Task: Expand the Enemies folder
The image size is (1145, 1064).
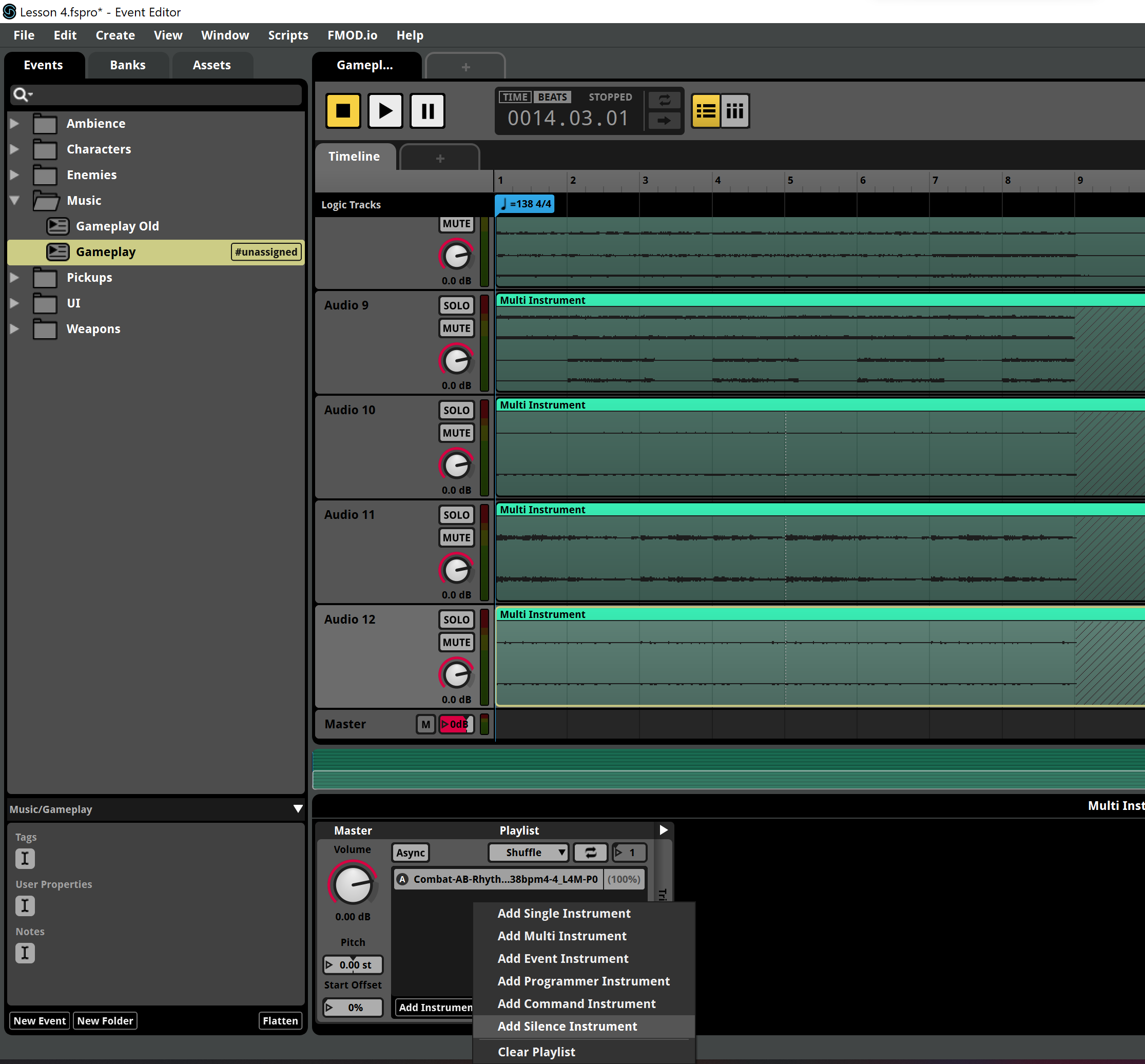Action: (x=14, y=175)
